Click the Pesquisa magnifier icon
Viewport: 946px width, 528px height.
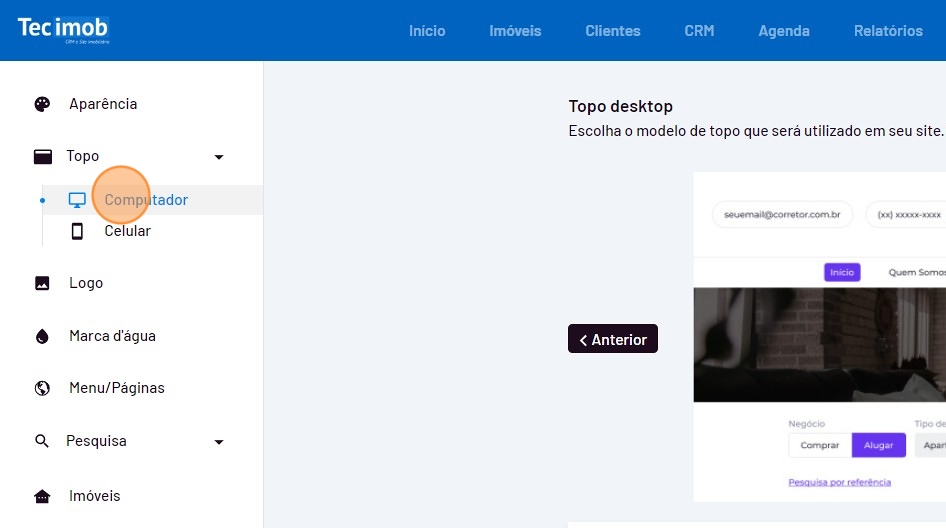coord(42,441)
